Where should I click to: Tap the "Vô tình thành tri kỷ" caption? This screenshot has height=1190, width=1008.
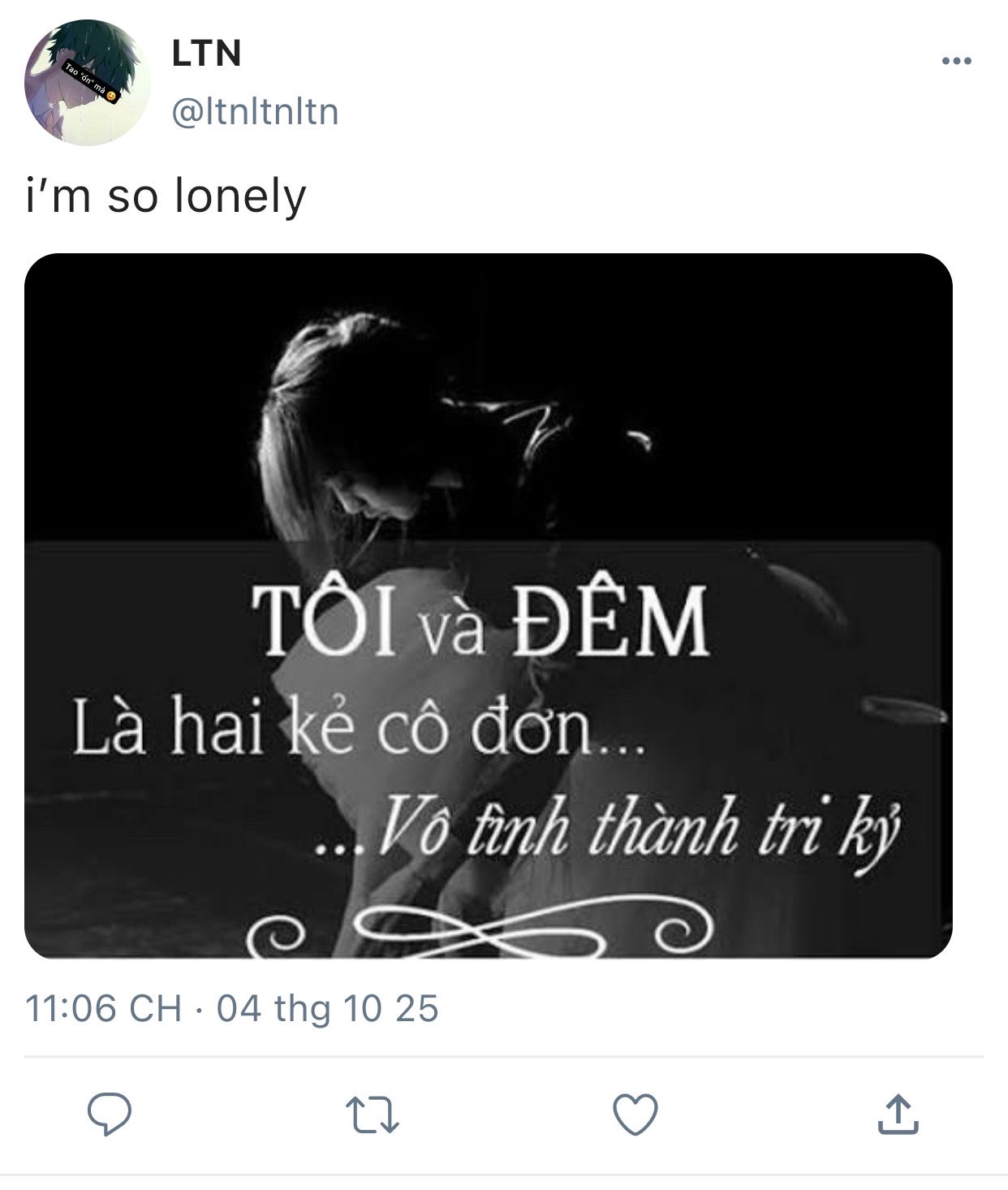coord(609,830)
